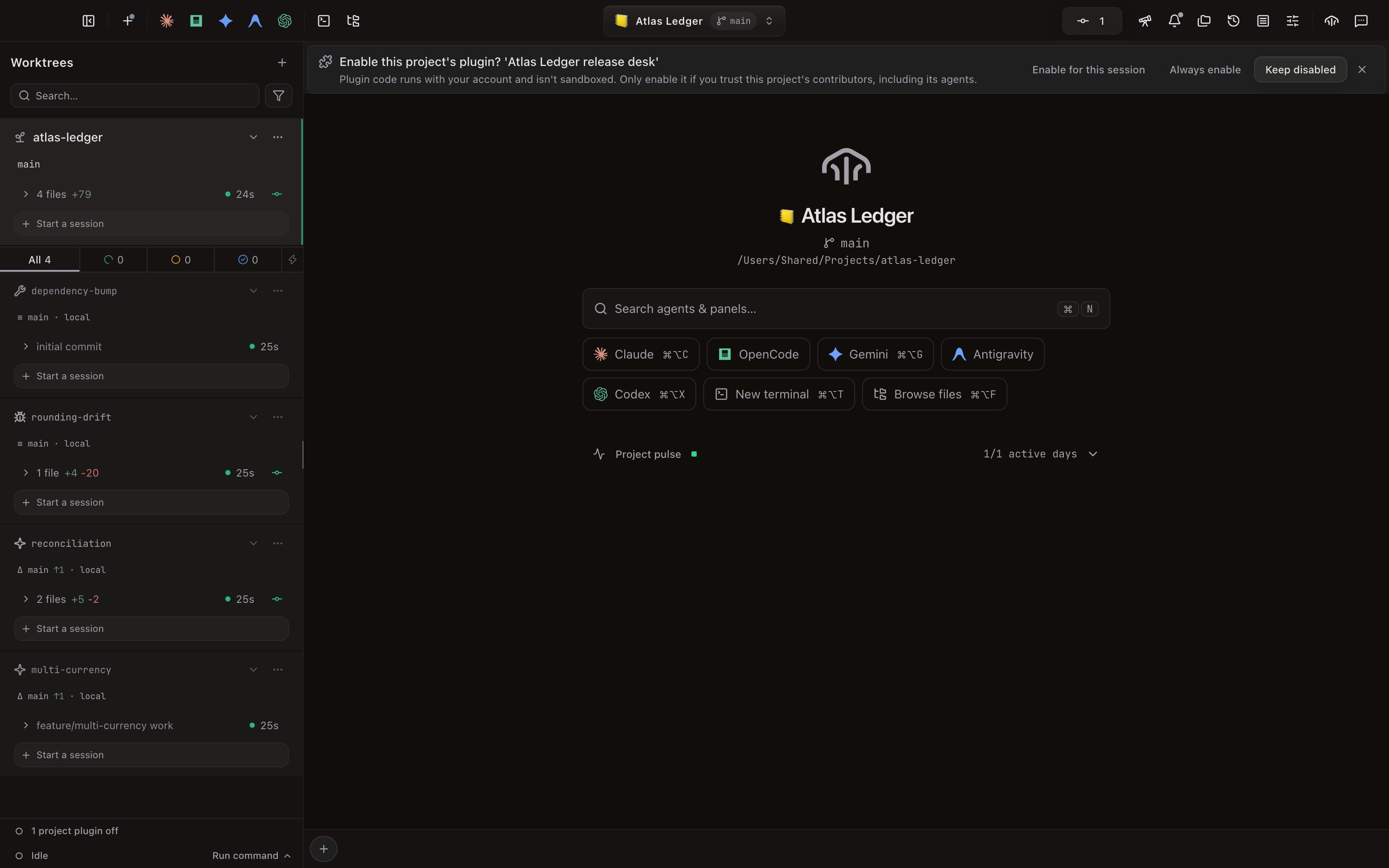The image size is (1389, 868).
Task: Click the Browse files shortcut button
Action: click(935, 395)
